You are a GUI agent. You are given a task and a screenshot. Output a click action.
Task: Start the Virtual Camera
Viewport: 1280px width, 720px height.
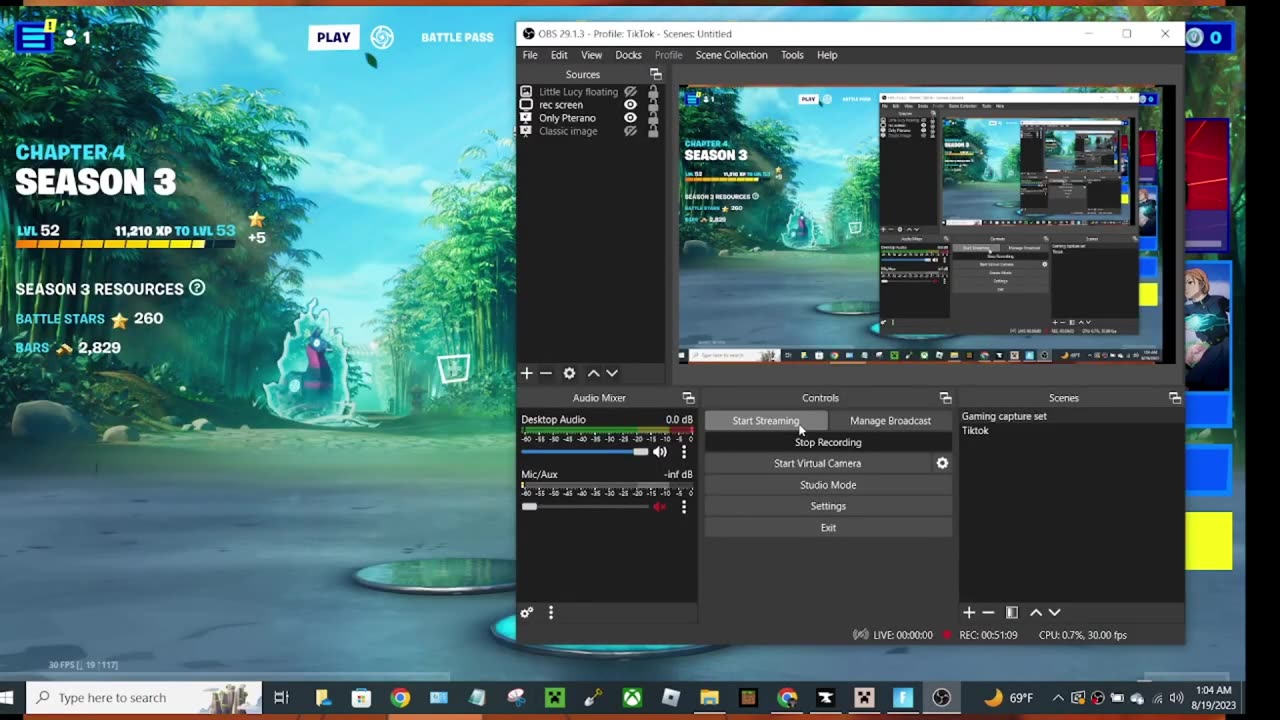[x=817, y=463]
